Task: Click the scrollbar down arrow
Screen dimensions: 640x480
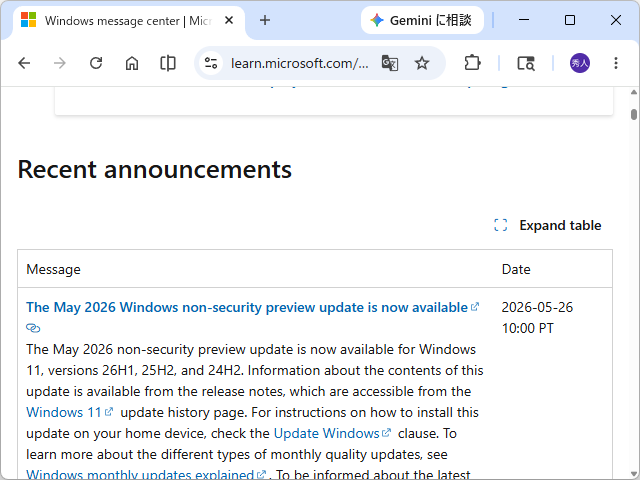Action: [x=633, y=474]
